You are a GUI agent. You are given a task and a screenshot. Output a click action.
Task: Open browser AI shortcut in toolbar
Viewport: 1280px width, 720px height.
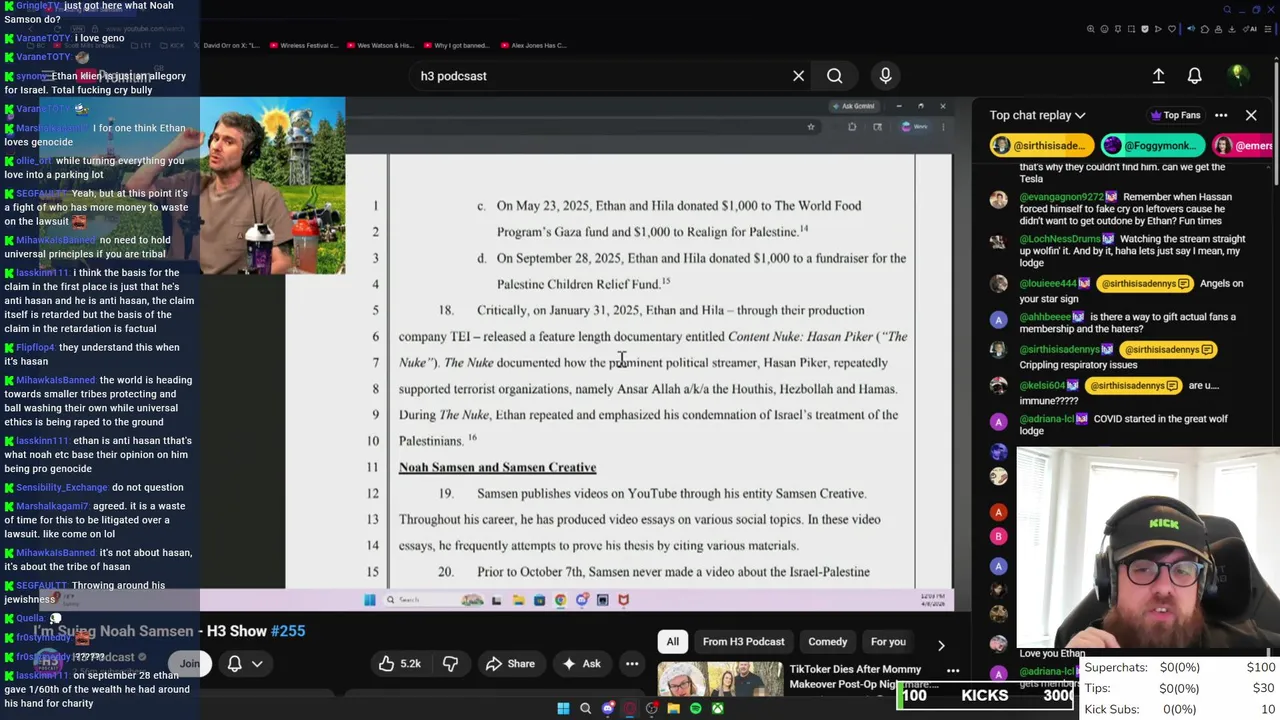point(1250,29)
